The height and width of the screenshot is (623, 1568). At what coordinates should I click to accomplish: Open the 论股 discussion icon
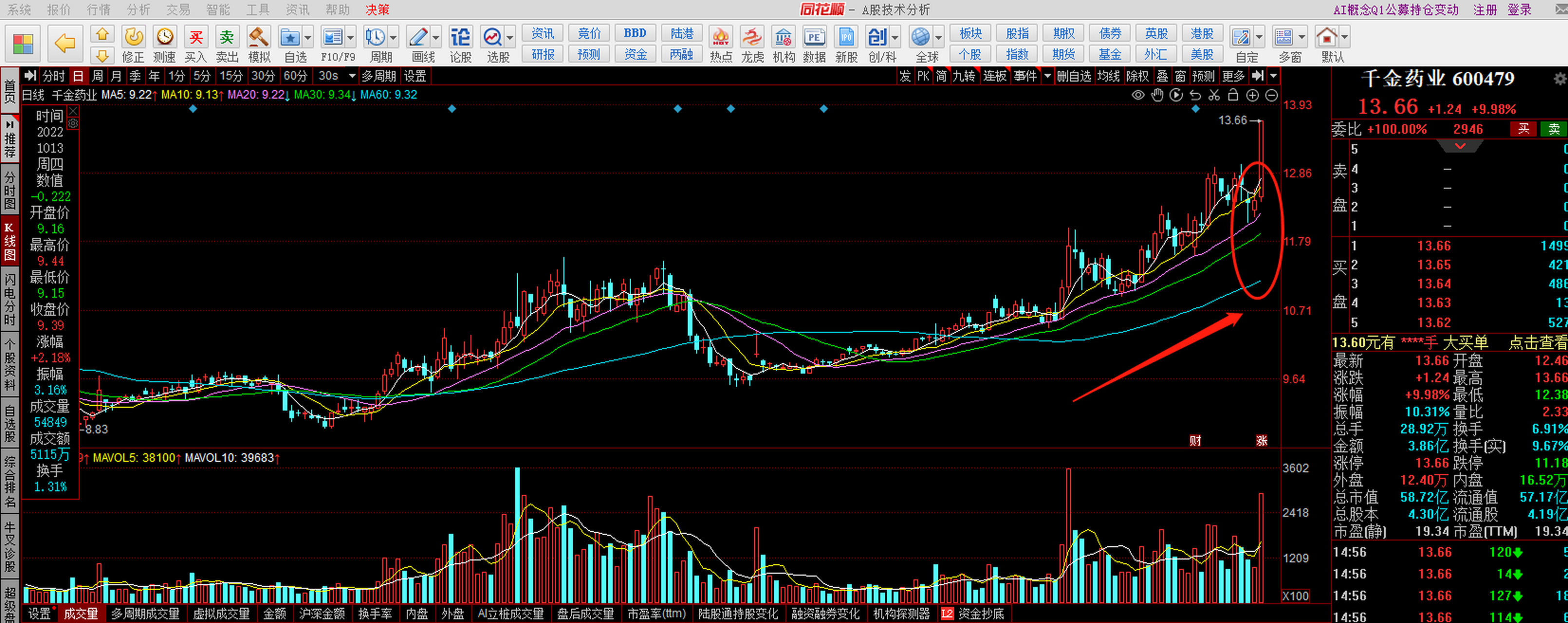coord(460,37)
